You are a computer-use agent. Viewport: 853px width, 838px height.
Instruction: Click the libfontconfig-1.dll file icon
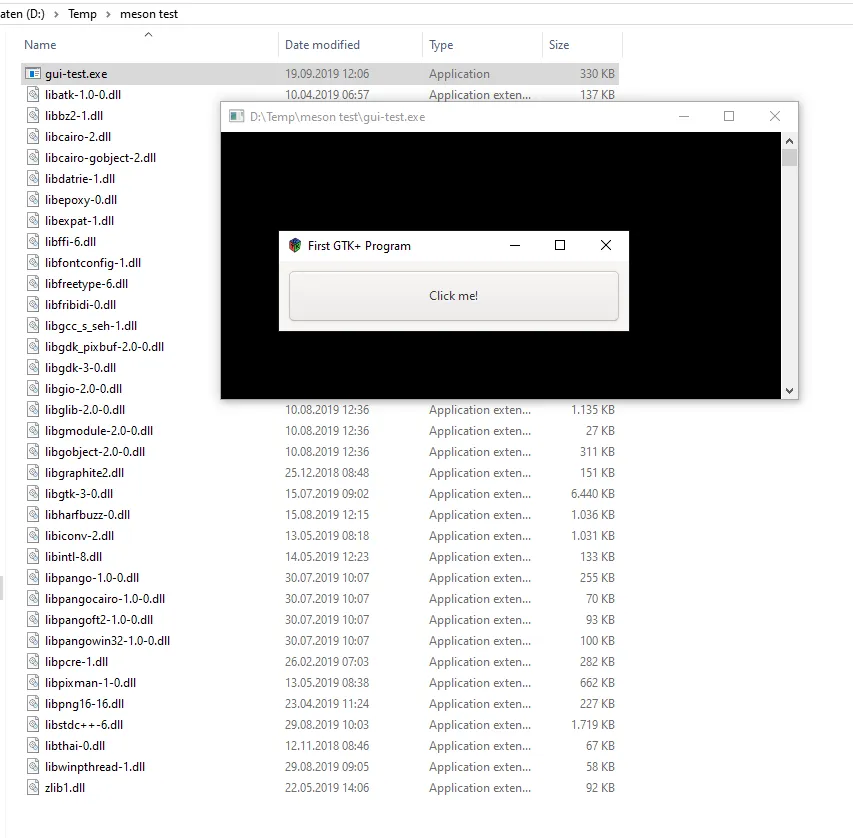[33, 263]
